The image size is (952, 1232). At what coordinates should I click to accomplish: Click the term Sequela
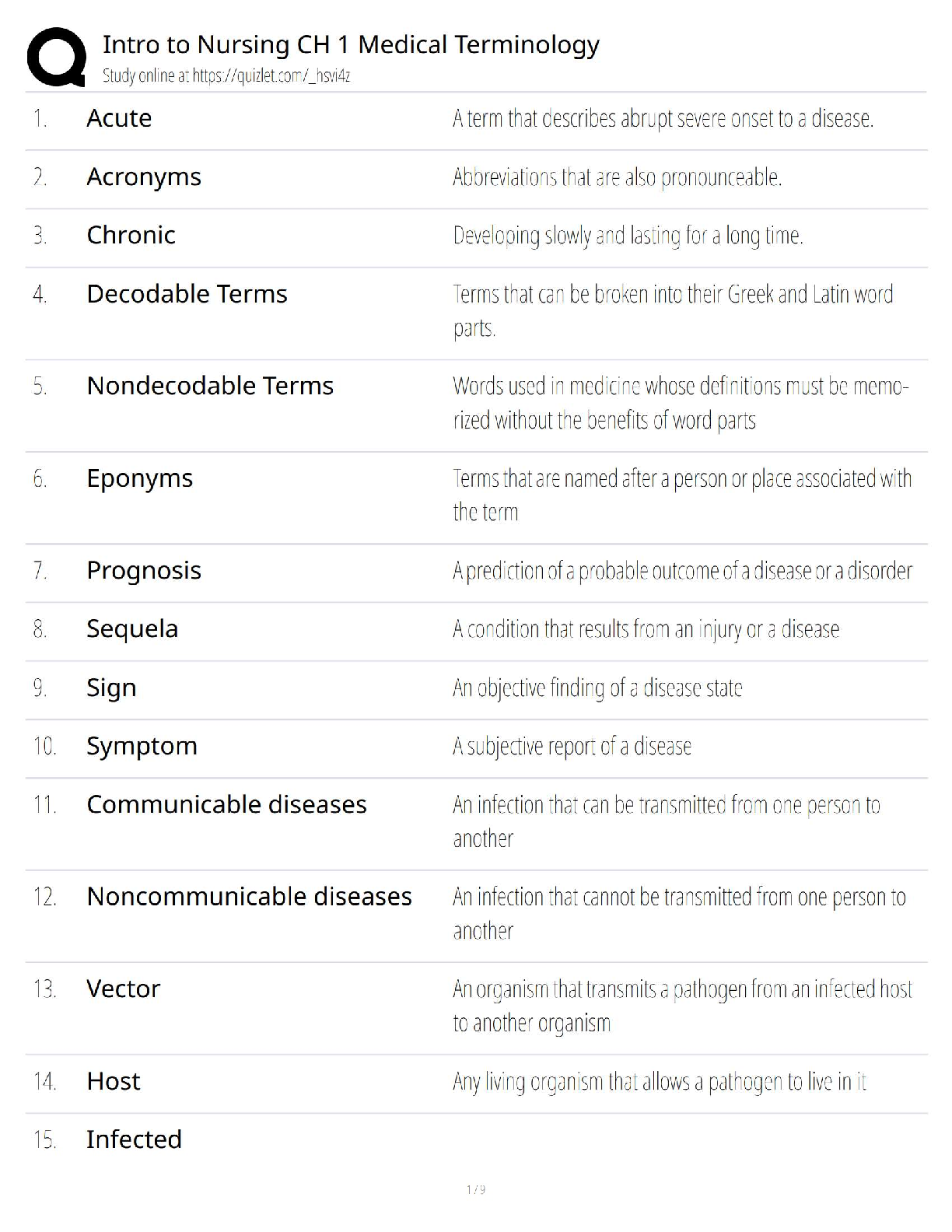click(132, 628)
